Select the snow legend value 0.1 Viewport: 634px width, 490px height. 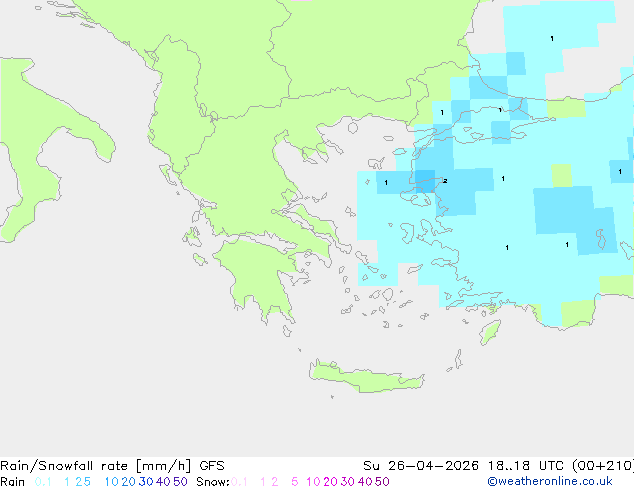tap(239, 482)
